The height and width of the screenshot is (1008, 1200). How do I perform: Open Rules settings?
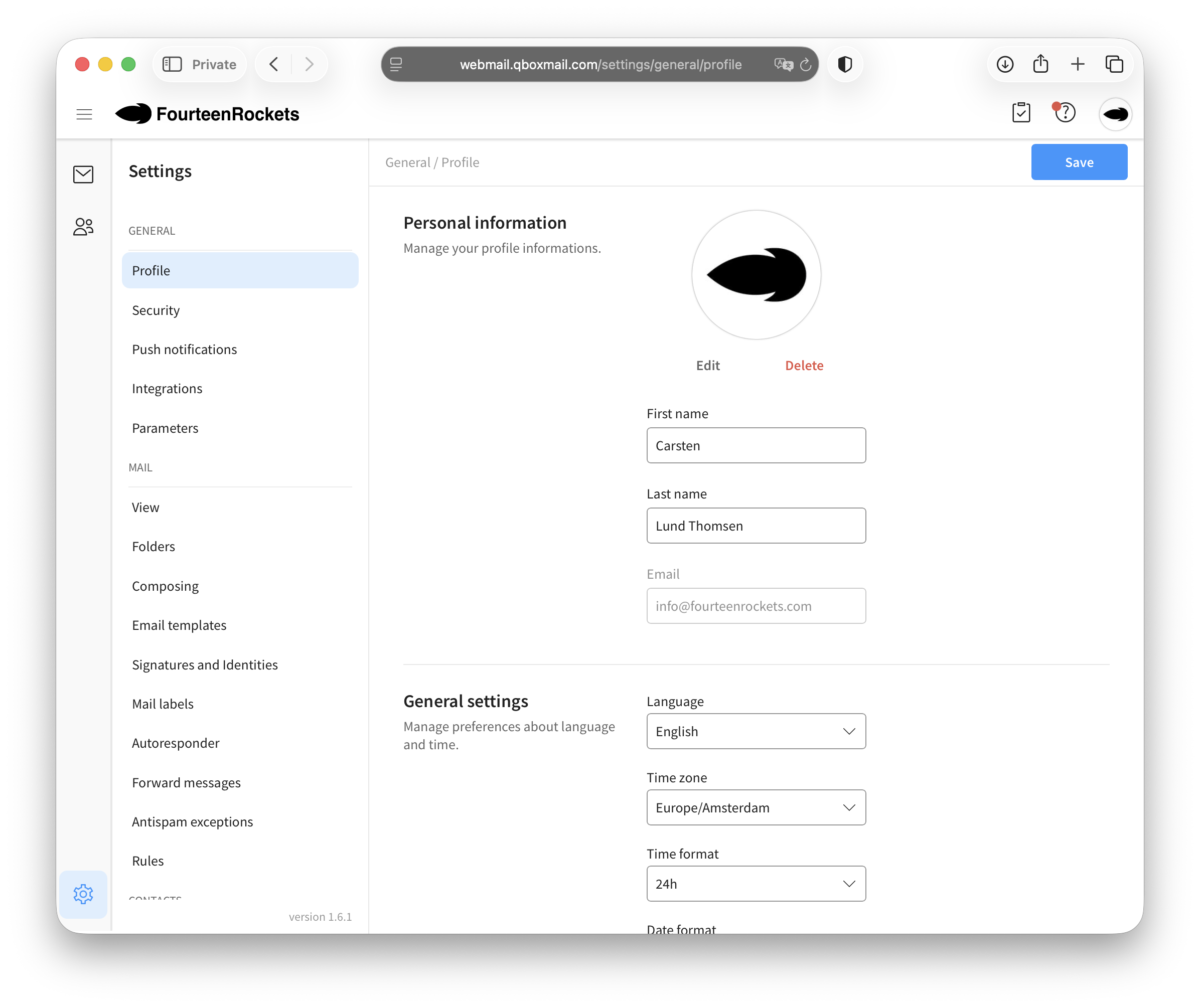[x=240, y=861]
